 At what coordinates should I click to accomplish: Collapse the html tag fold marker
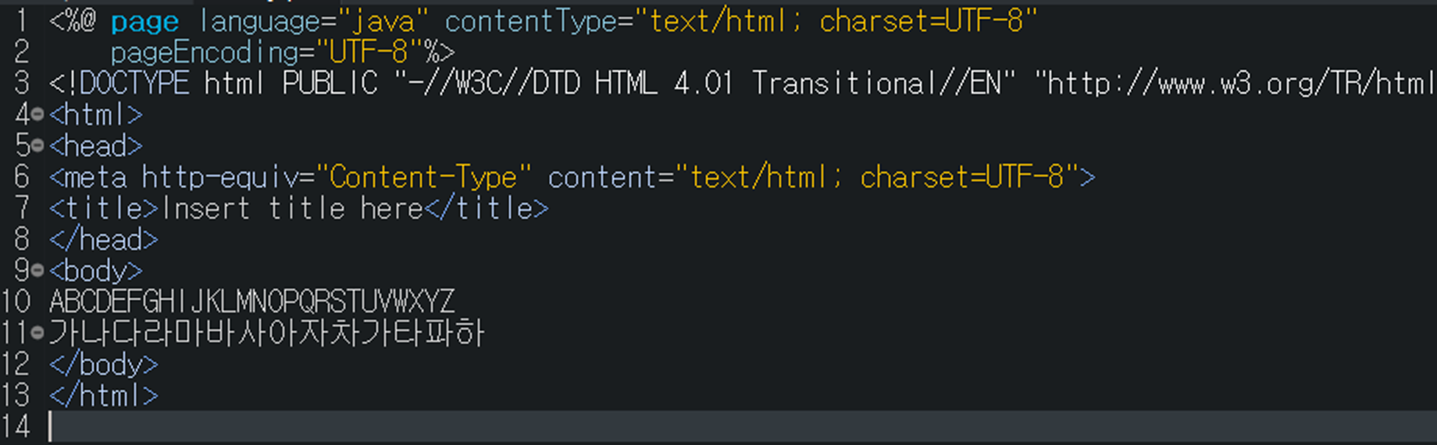tap(38, 115)
